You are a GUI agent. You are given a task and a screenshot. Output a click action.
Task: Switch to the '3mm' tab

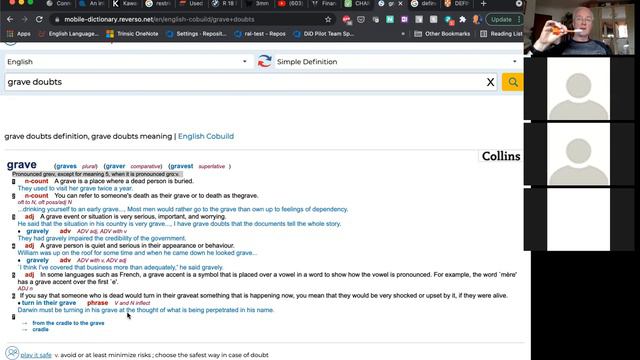coord(258,3)
